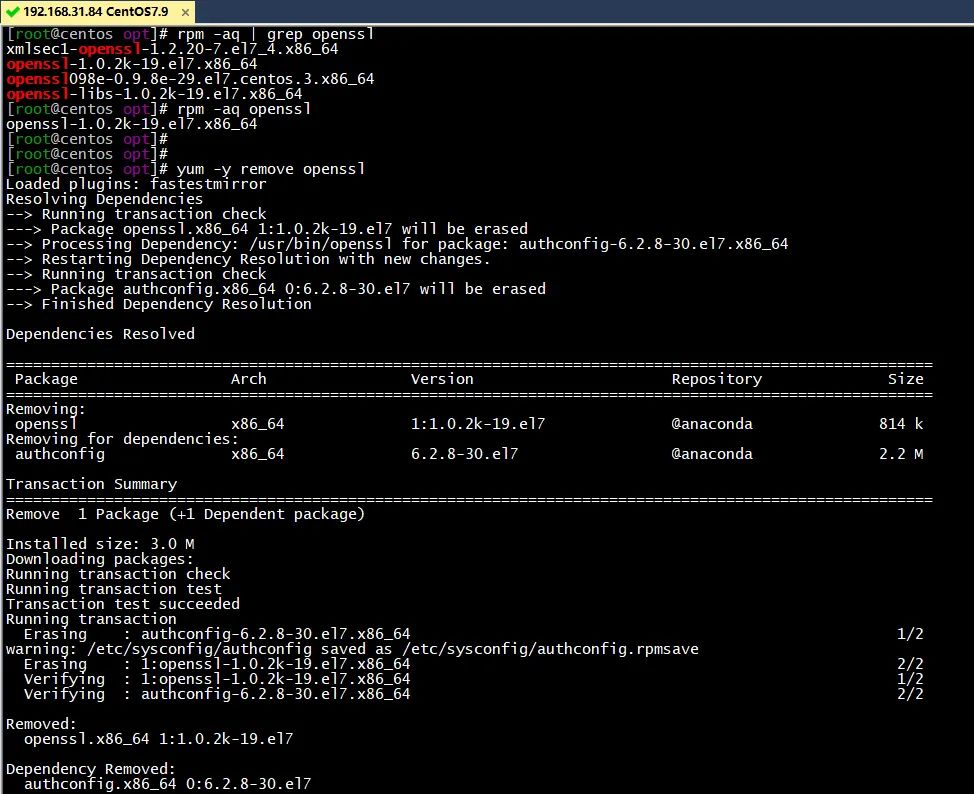This screenshot has height=794, width=974.
Task: Click the 'Package' column header
Action: (x=46, y=379)
